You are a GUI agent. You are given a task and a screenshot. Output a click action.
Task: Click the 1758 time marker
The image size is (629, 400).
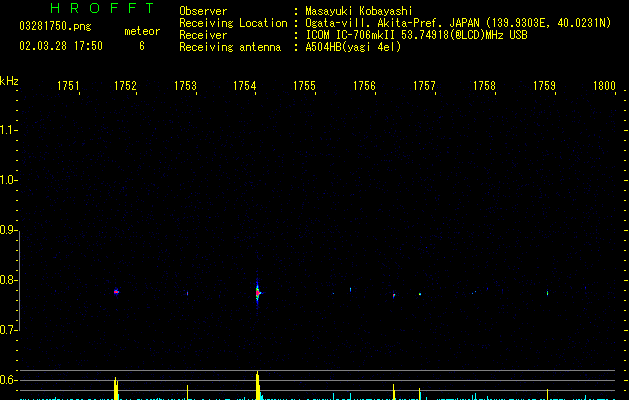(x=484, y=86)
